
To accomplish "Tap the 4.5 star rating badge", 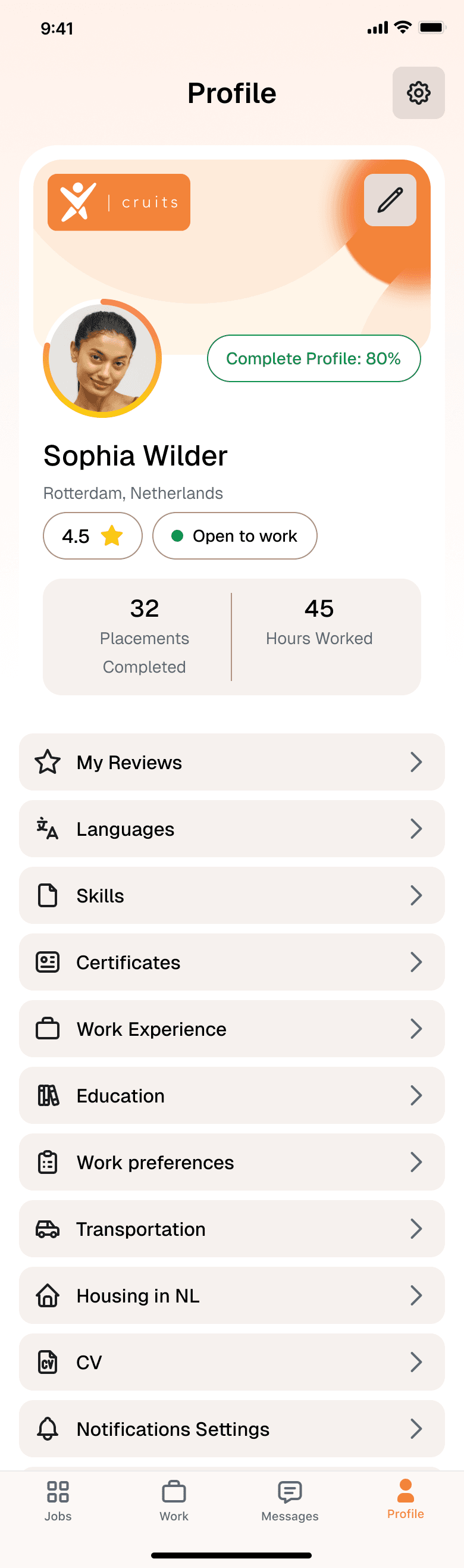I will coord(92,536).
